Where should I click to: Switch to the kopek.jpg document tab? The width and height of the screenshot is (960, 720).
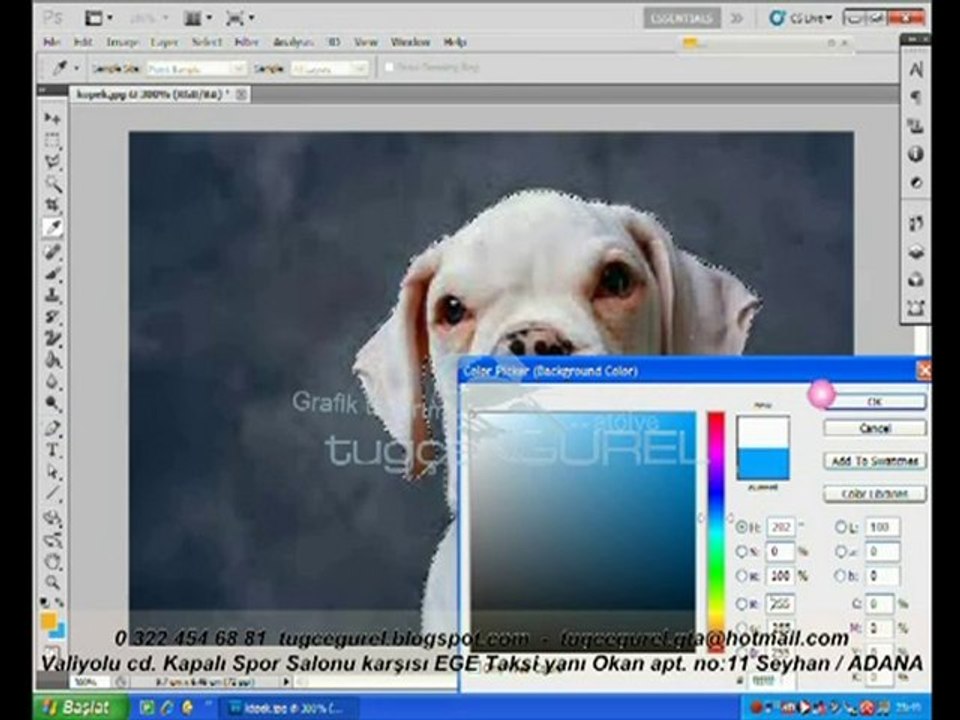click(153, 94)
